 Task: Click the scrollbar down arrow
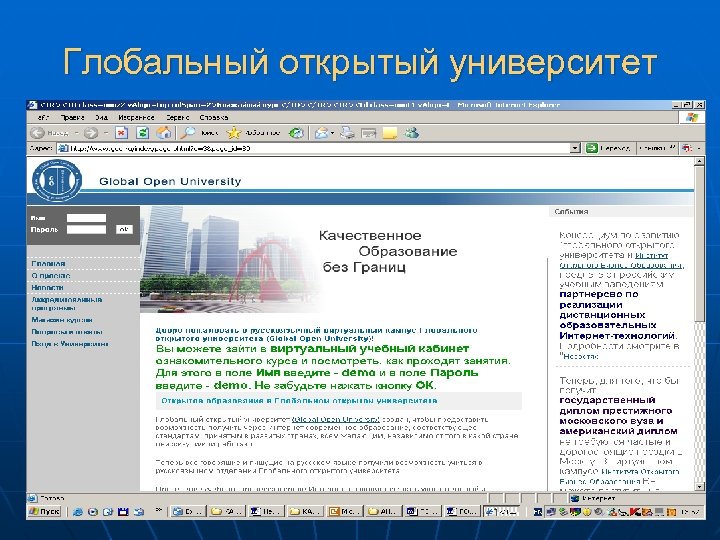699,487
